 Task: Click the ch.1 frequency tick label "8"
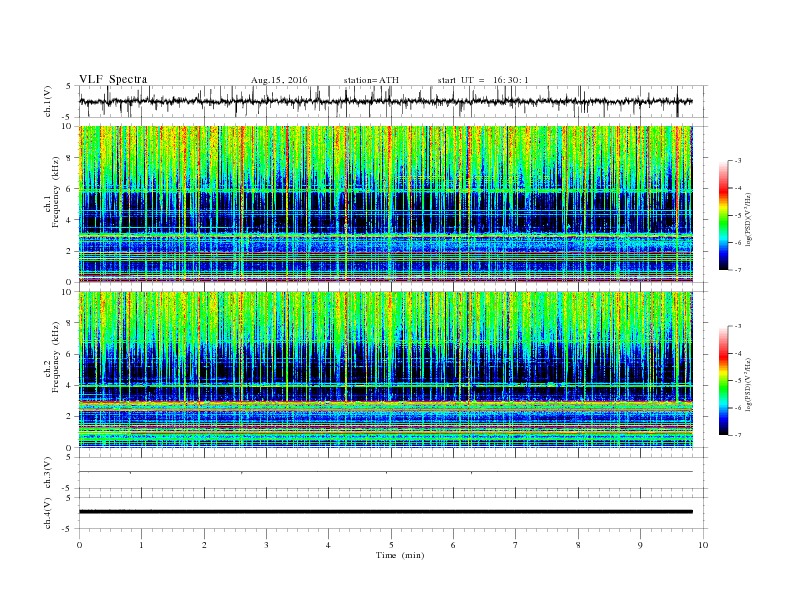[69, 158]
